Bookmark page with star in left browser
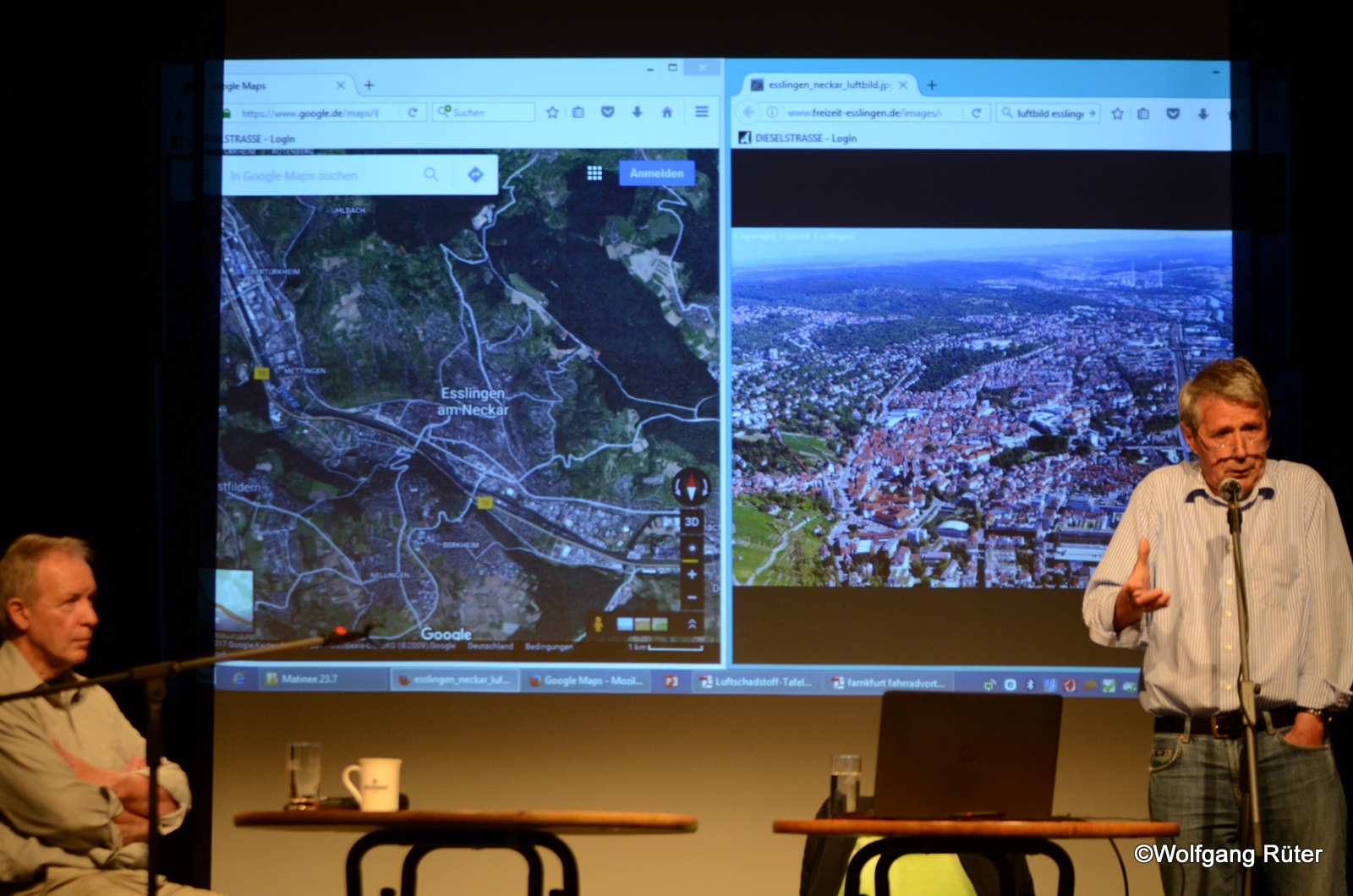The height and width of the screenshot is (896, 1353). point(552,112)
